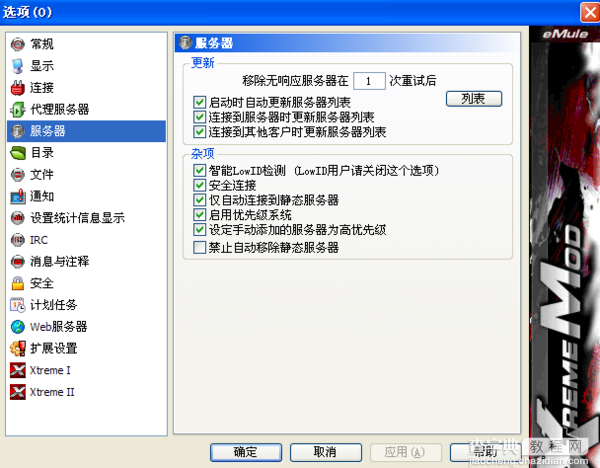Select the Xtreme I list entry
This screenshot has height=468, width=600.
(x=86, y=370)
